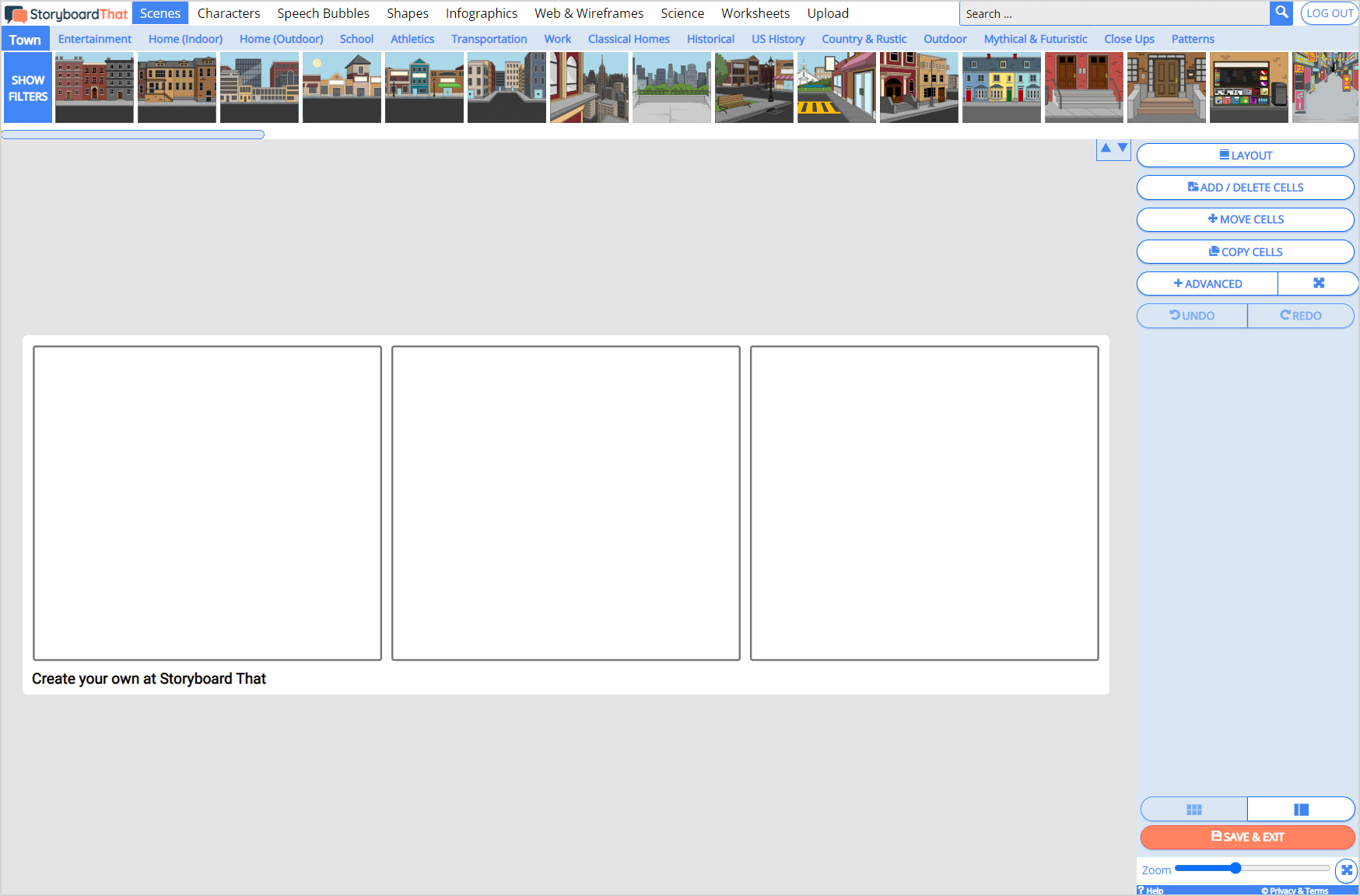1360x896 pixels.
Task: Select the US History category
Action: [778, 39]
